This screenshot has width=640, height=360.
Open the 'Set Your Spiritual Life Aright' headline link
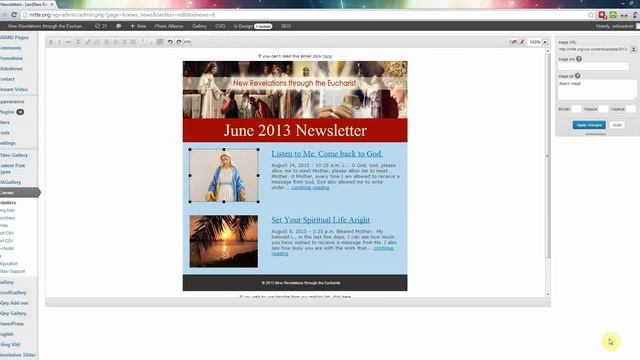(x=321, y=220)
